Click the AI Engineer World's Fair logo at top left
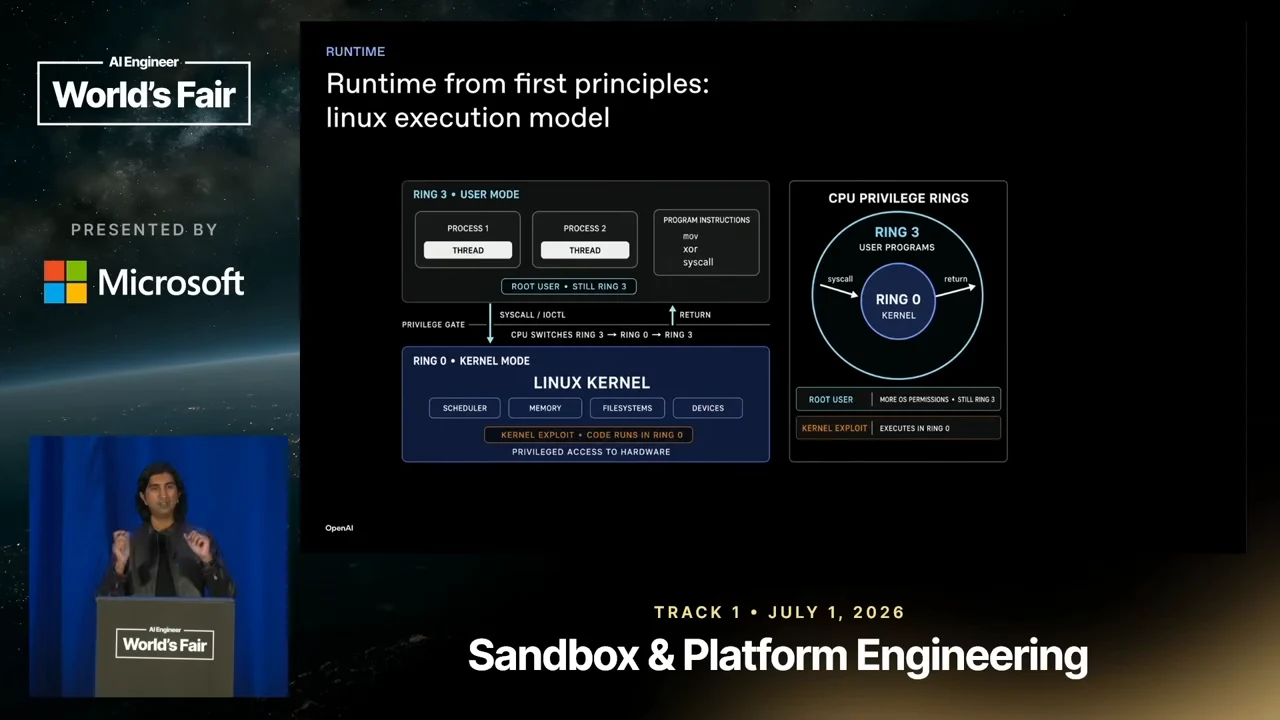 click(x=144, y=90)
